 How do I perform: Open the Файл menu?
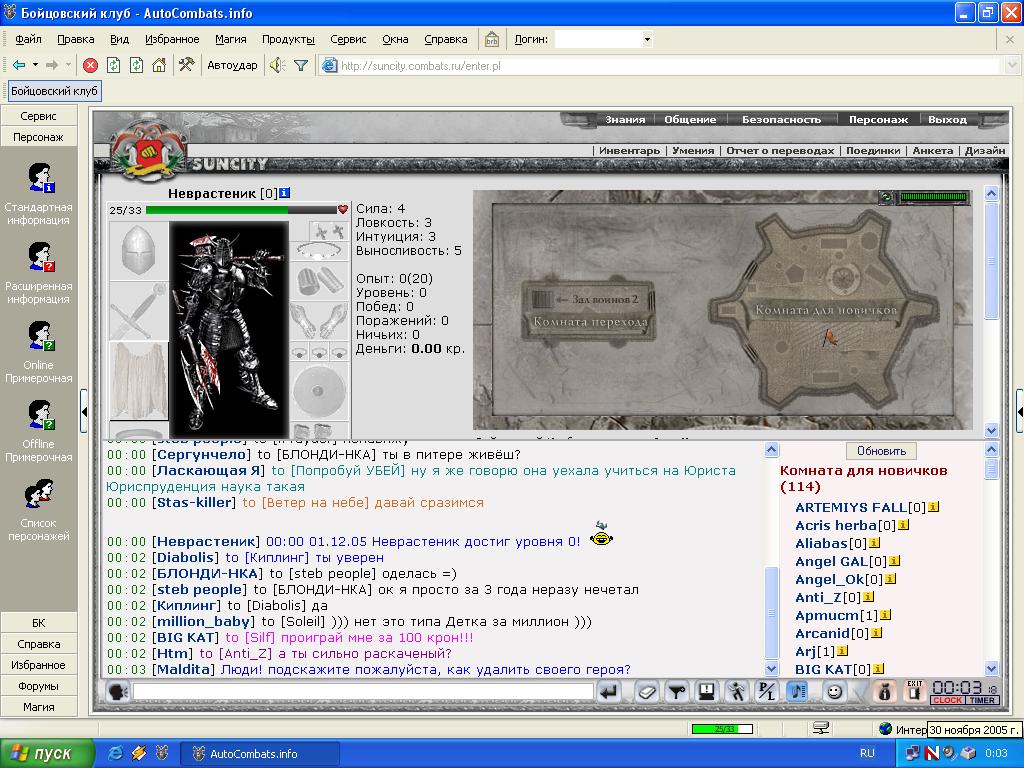coord(28,39)
